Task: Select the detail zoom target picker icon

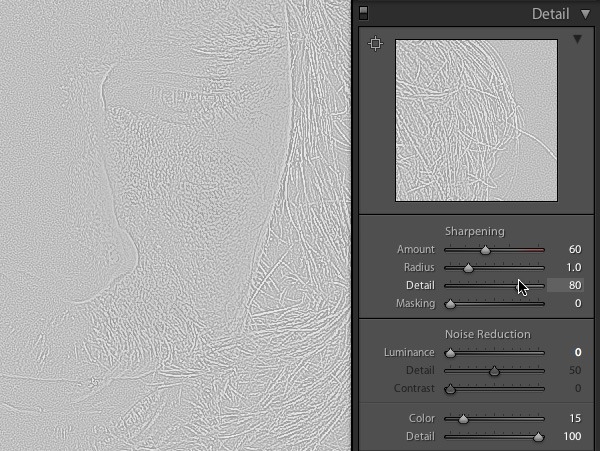Action: 375,43
